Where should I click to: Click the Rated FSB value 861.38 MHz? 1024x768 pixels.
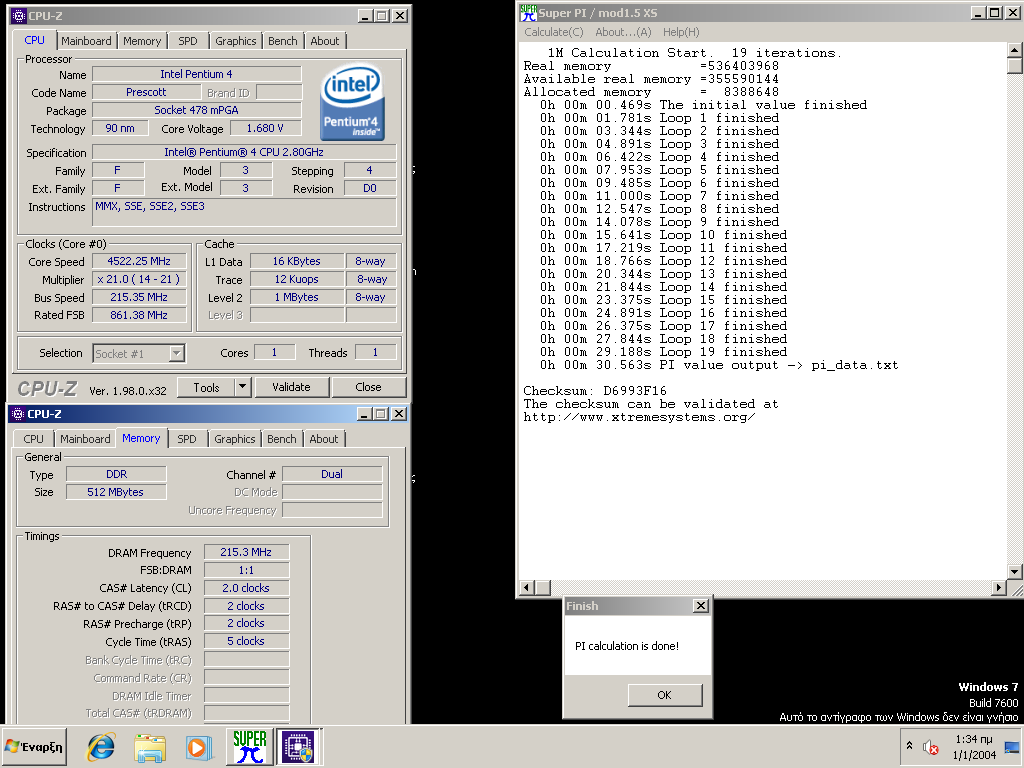coord(139,315)
